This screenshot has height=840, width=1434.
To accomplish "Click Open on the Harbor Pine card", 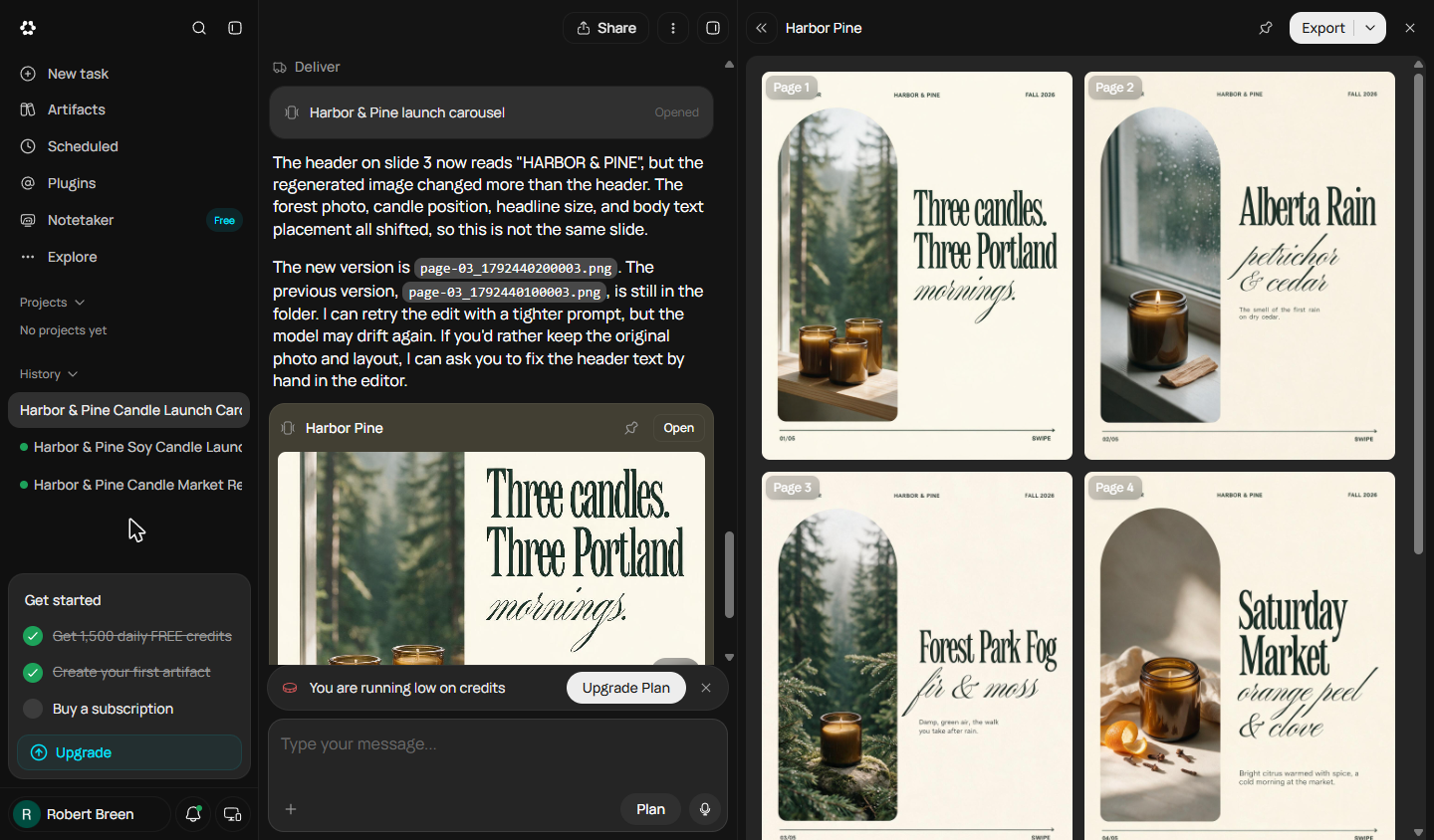I will [x=679, y=428].
